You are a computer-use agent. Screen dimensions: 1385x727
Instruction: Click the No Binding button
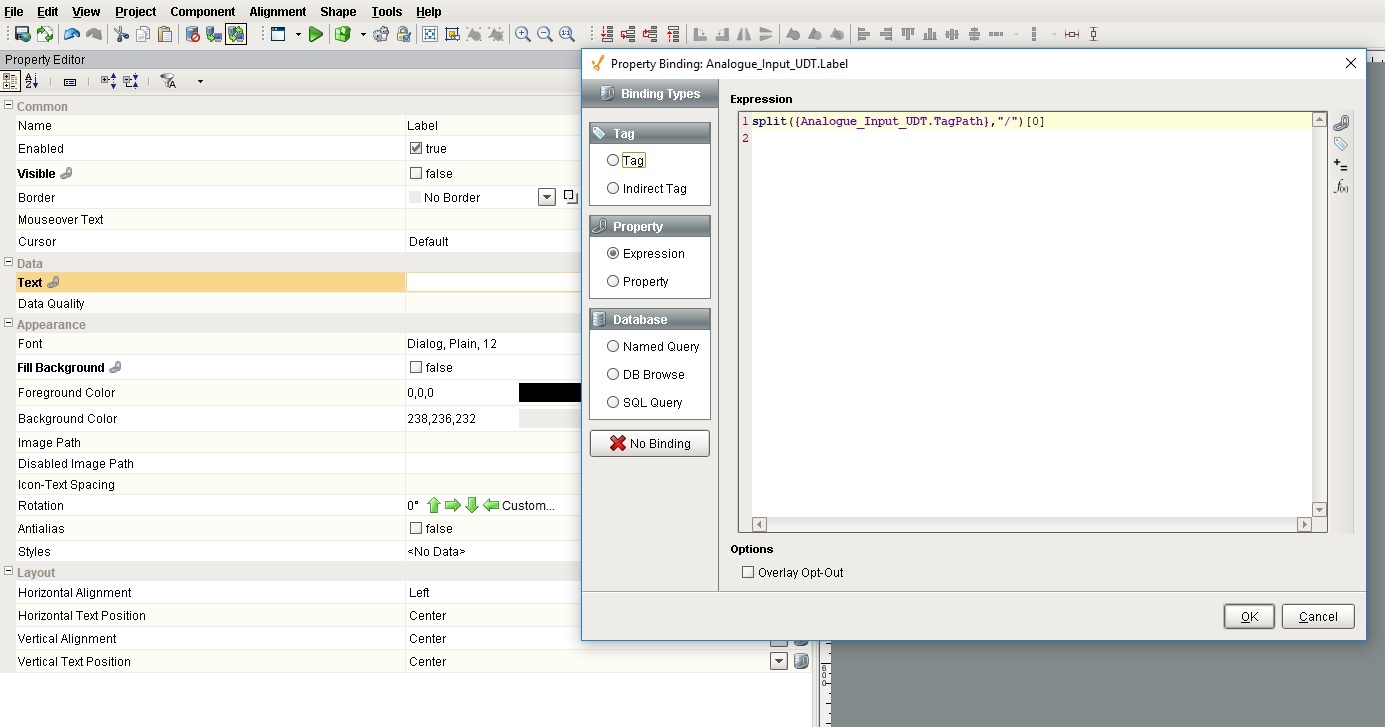point(650,443)
